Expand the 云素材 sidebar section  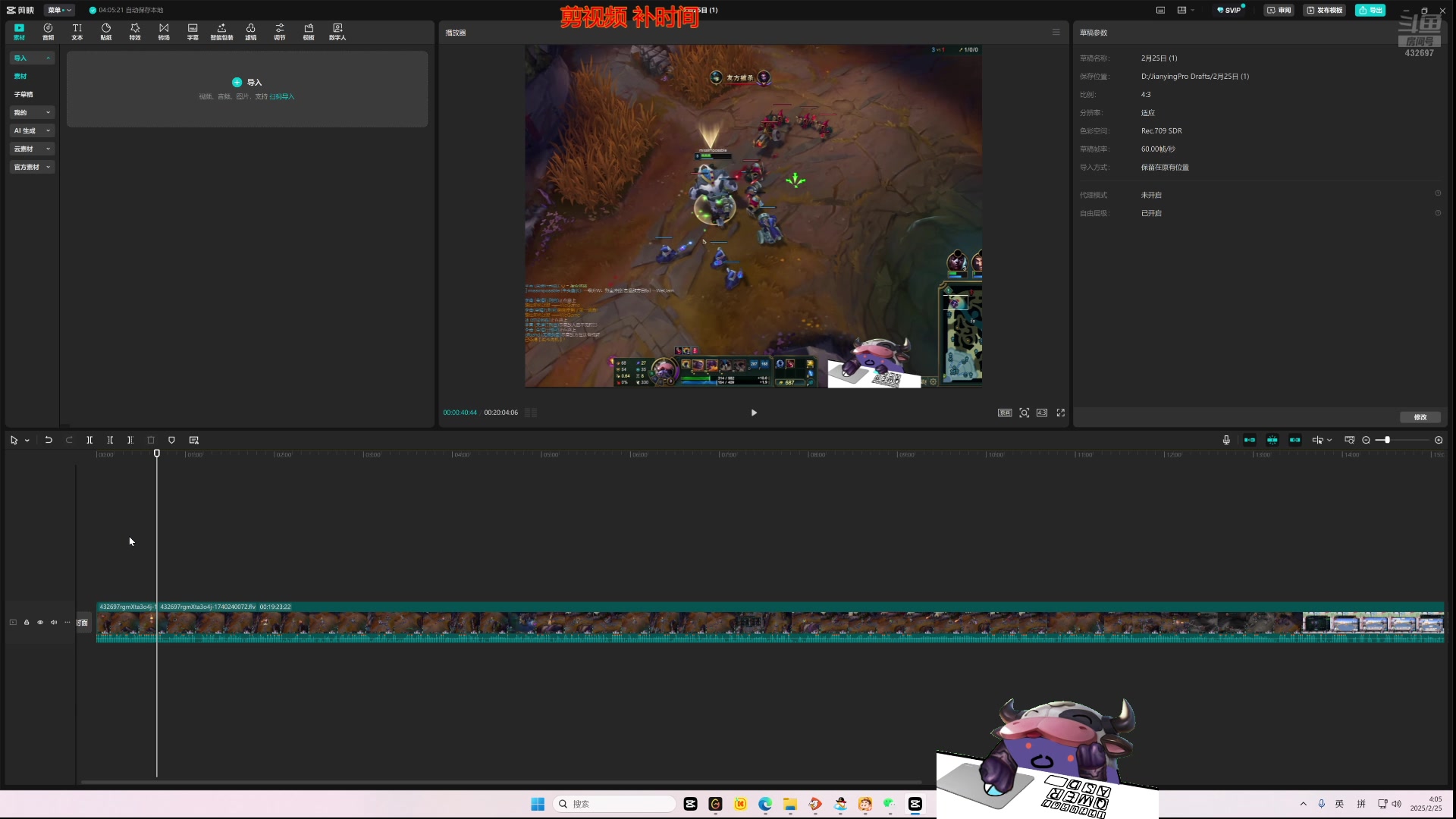point(32,149)
